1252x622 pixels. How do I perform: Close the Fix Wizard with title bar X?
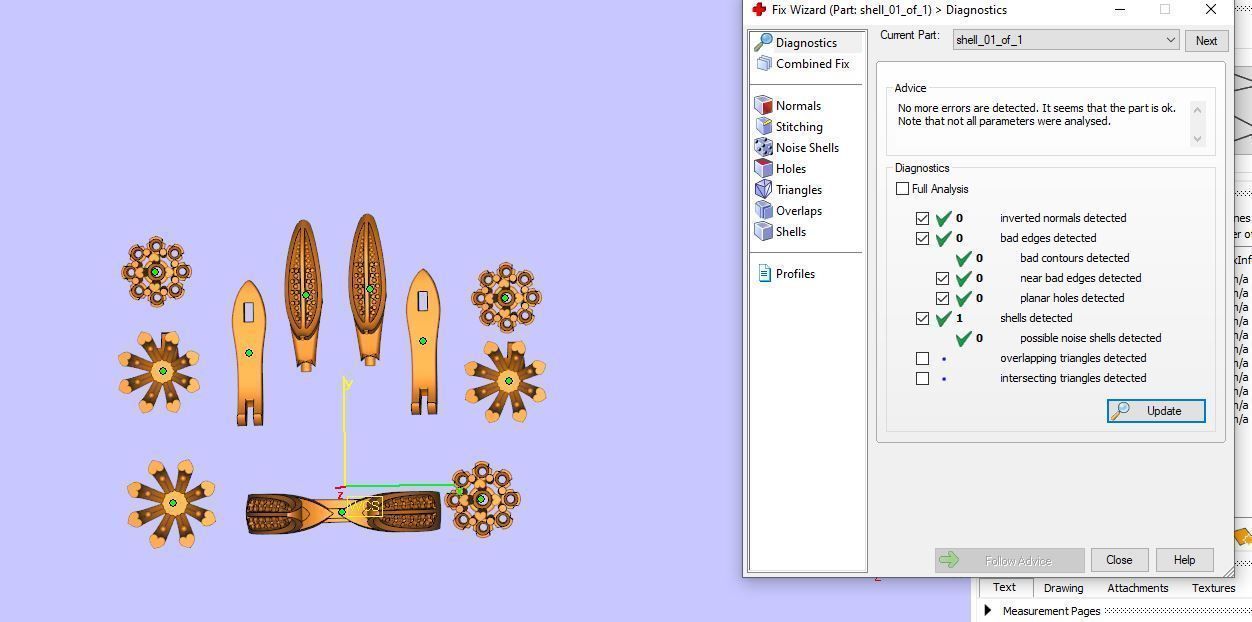(x=1211, y=9)
